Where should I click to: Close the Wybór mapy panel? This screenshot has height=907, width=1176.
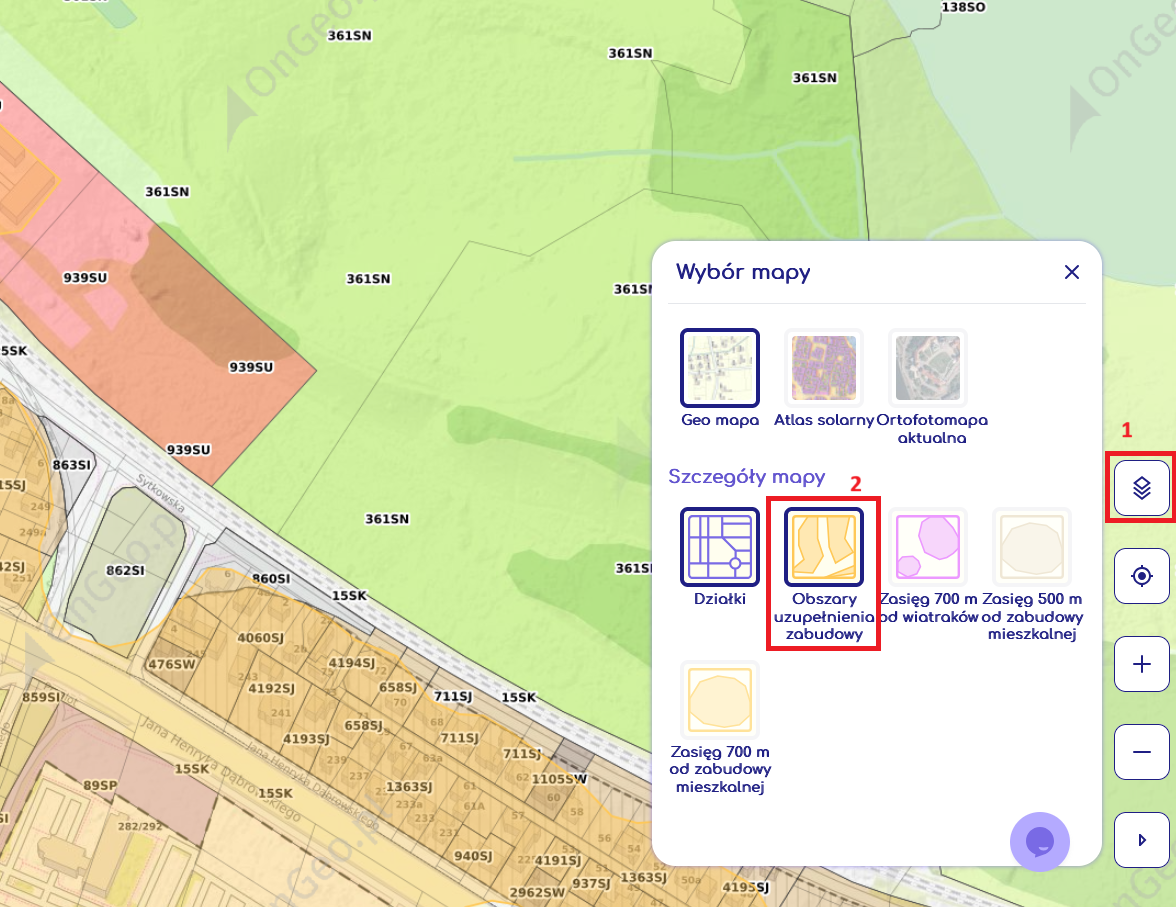[1072, 272]
